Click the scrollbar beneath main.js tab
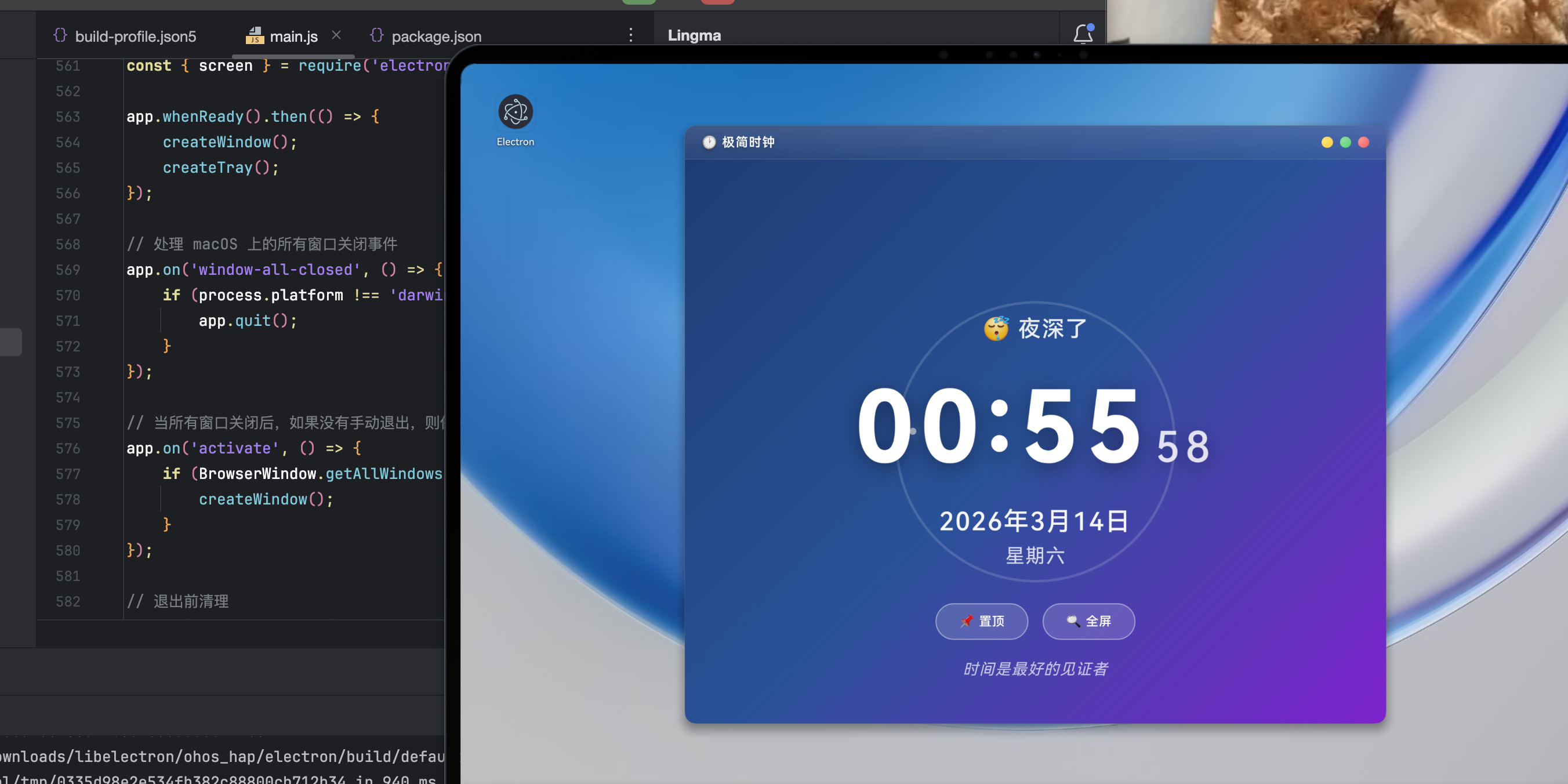Screen dimensions: 1568x784 point(293,57)
